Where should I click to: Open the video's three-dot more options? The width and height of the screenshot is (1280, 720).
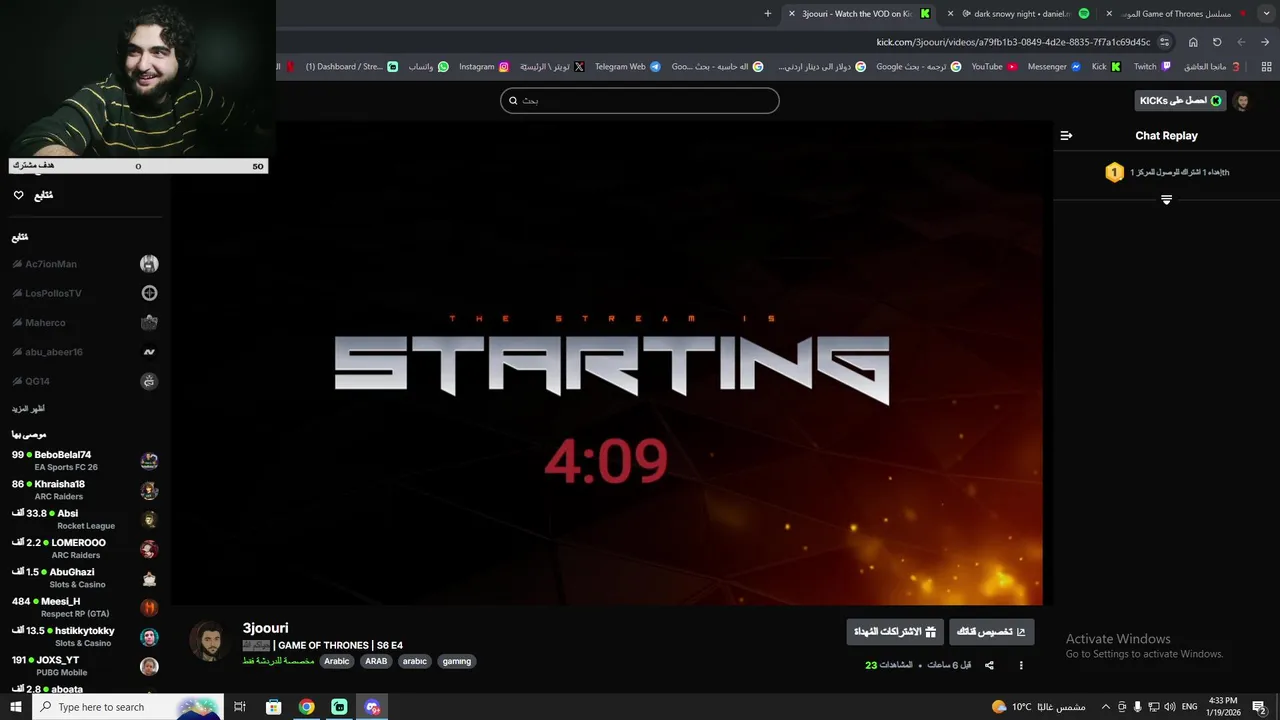[1021, 665]
